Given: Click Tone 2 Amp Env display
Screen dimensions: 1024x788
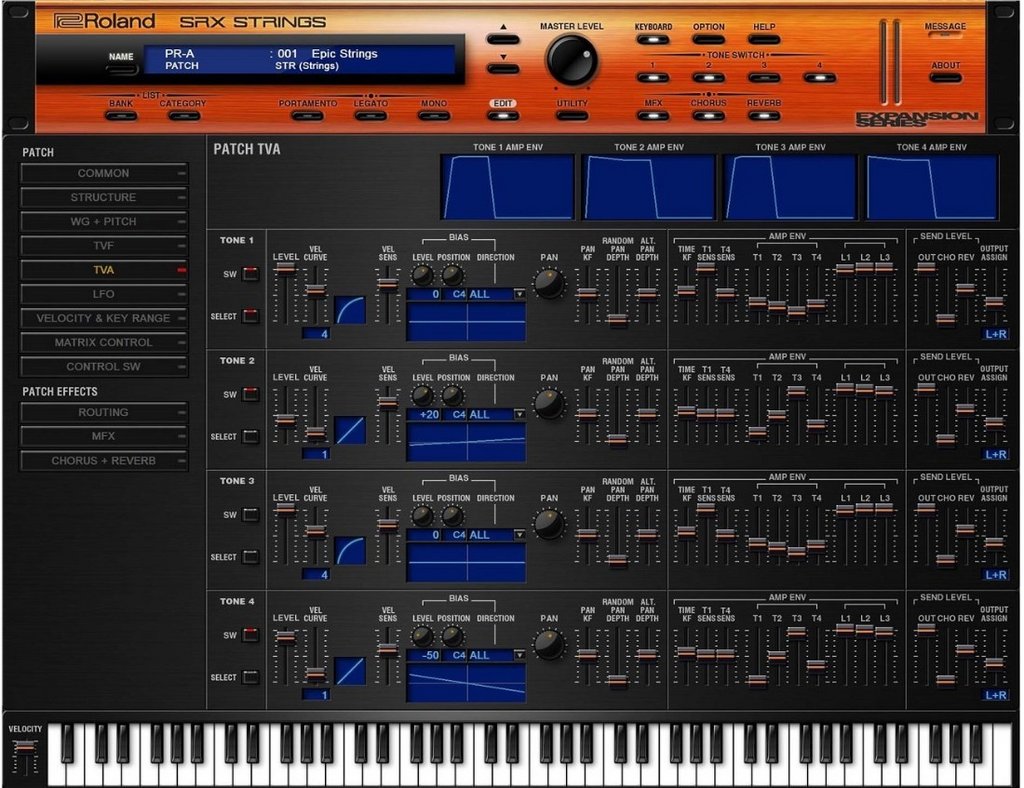Looking at the screenshot, I should click(x=648, y=187).
